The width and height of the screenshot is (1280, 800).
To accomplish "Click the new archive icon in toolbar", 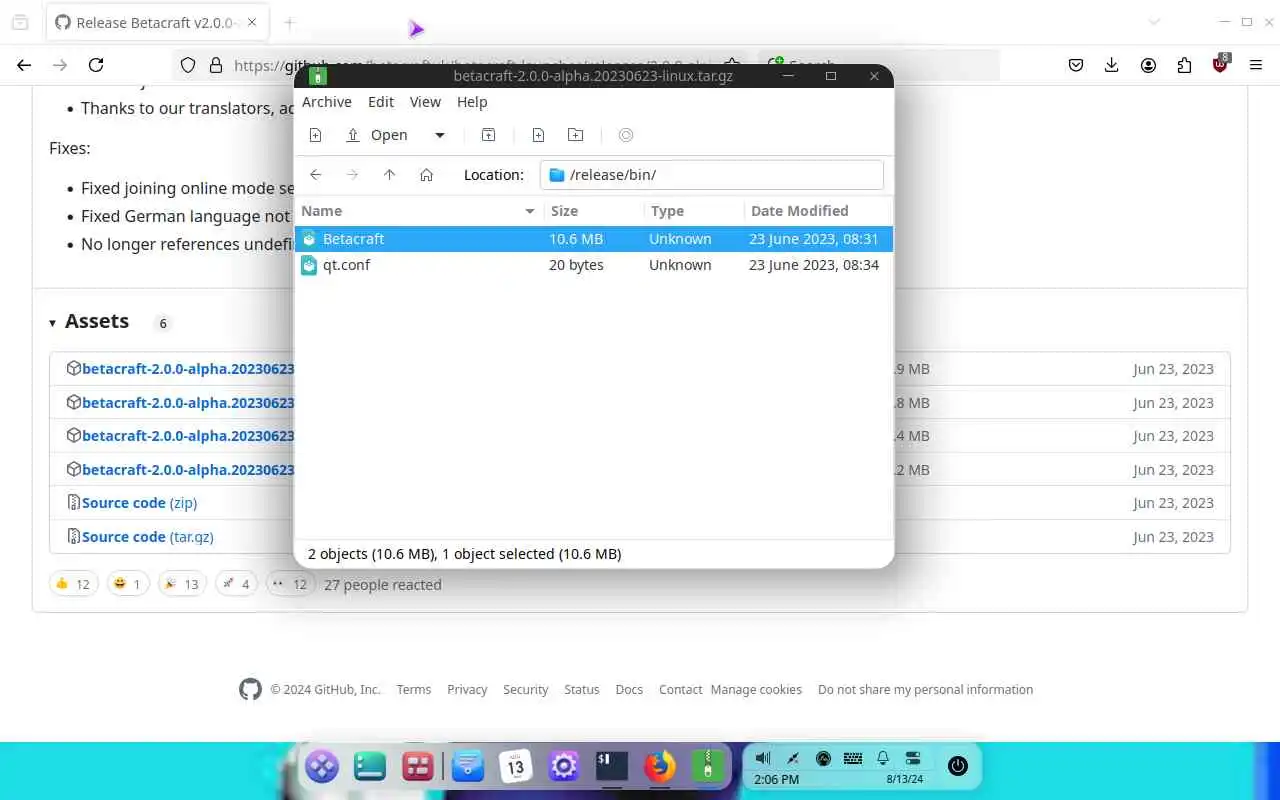I will tap(315, 135).
